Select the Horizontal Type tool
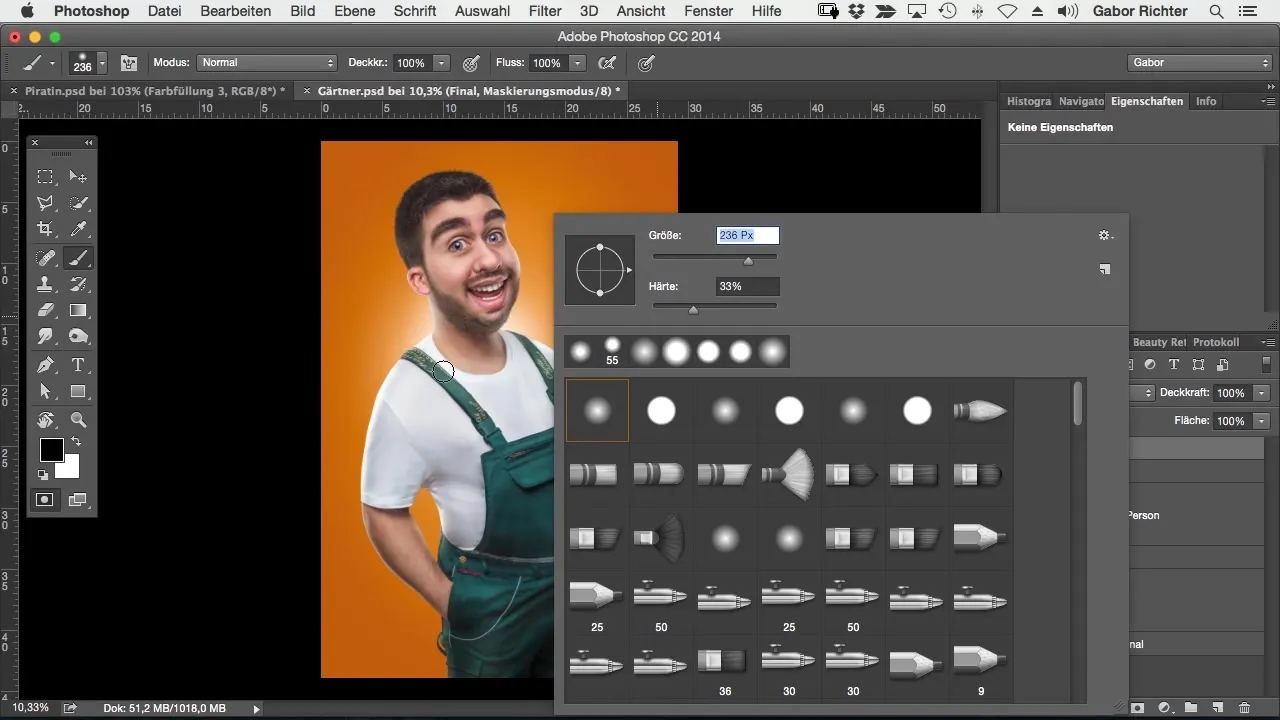 78,365
